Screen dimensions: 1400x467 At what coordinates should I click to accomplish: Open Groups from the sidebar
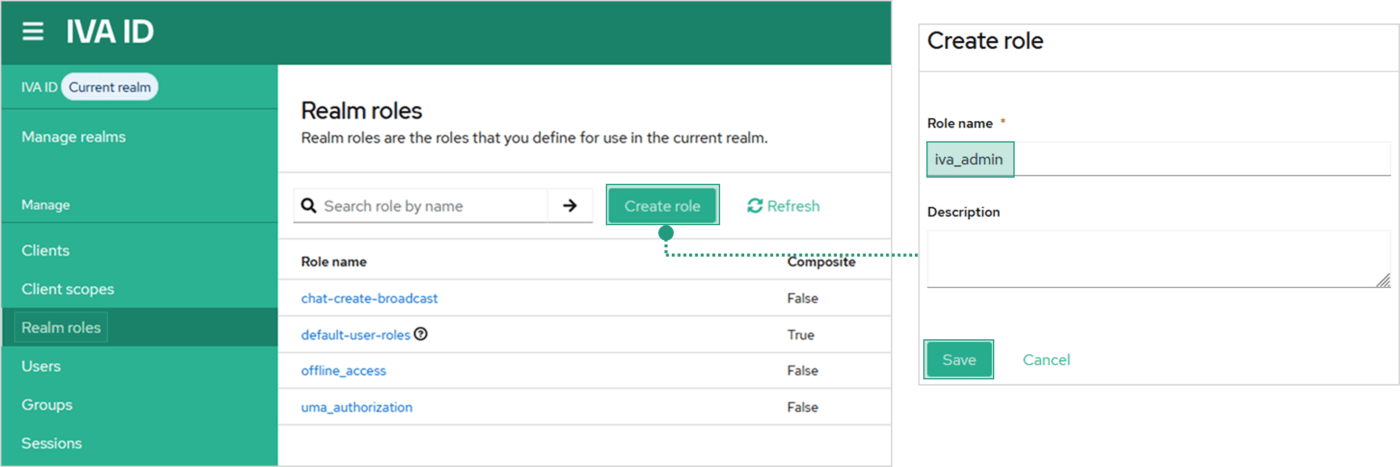[47, 405]
